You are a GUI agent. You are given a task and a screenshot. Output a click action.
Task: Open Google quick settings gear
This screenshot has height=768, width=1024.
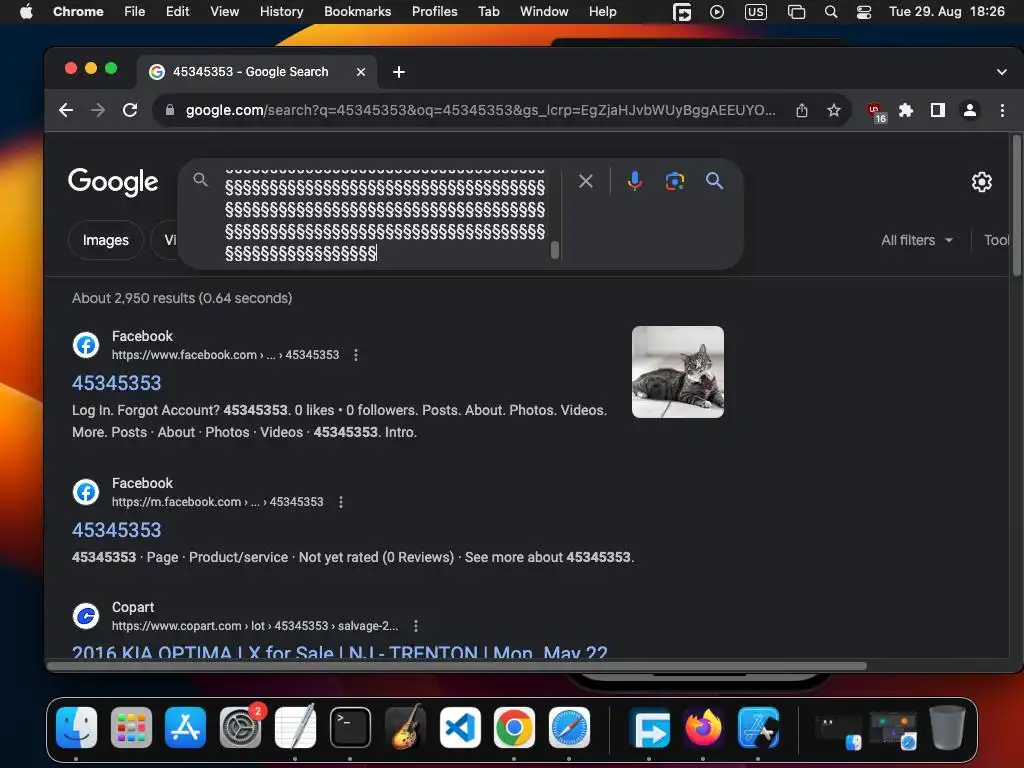(x=982, y=182)
